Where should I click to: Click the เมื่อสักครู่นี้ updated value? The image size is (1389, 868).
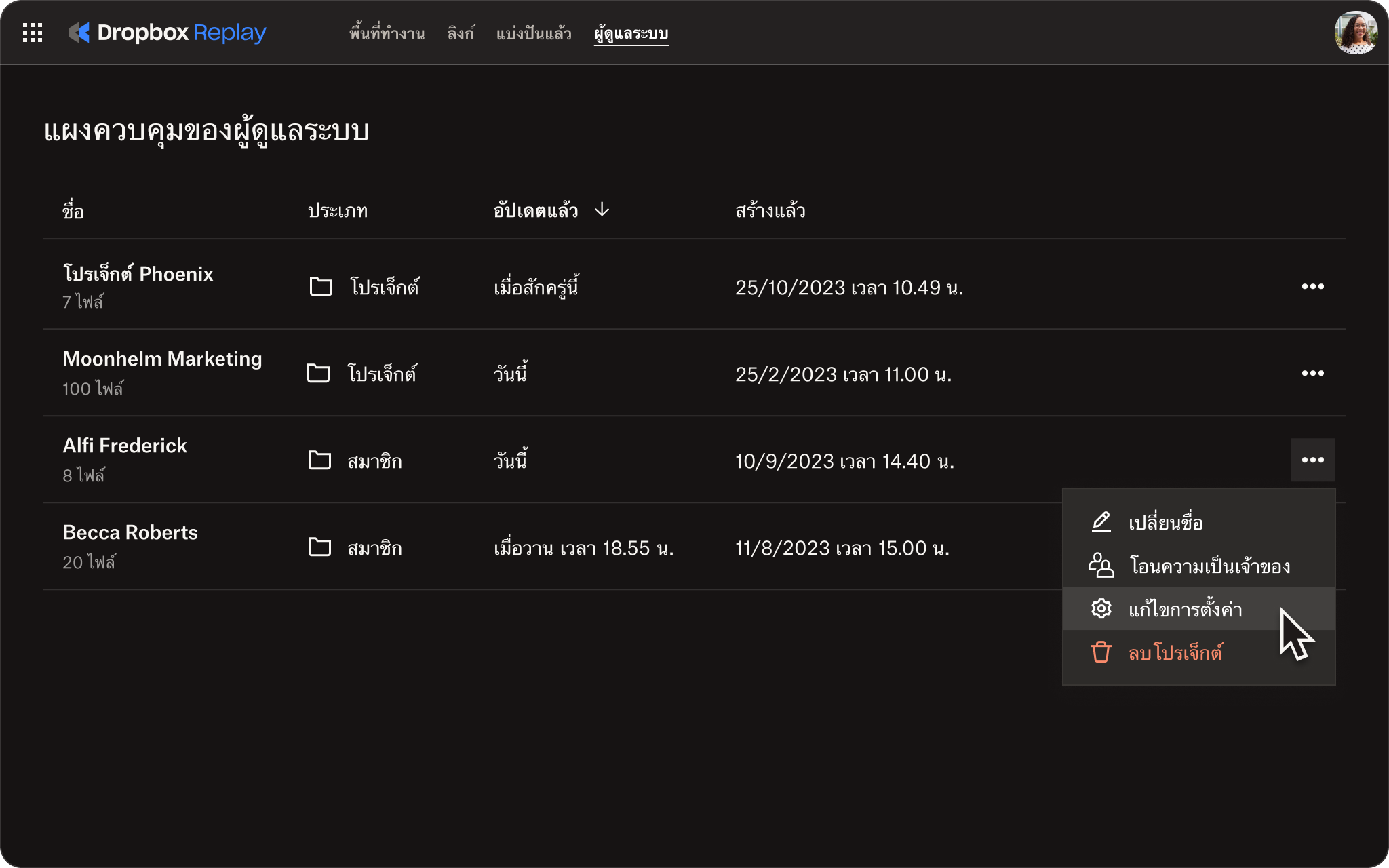coord(536,287)
